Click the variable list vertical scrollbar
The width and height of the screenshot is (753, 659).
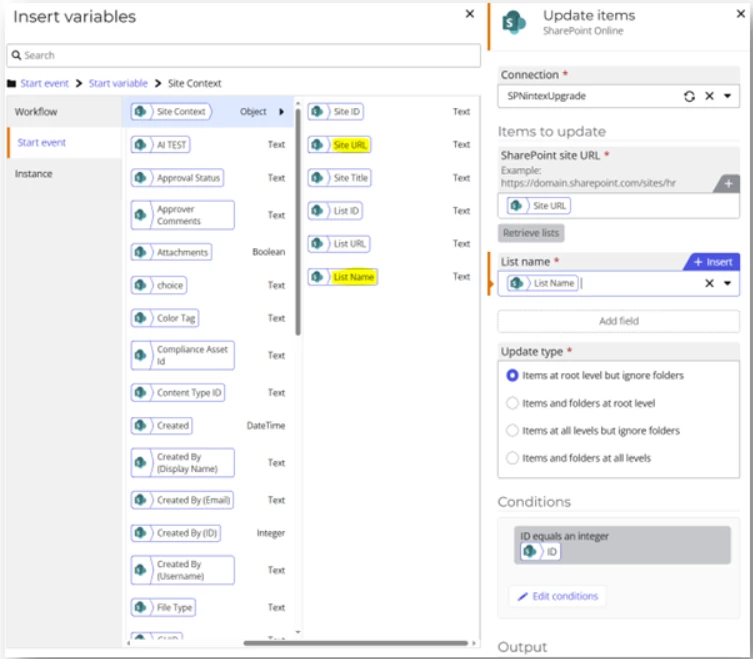tap(298, 222)
